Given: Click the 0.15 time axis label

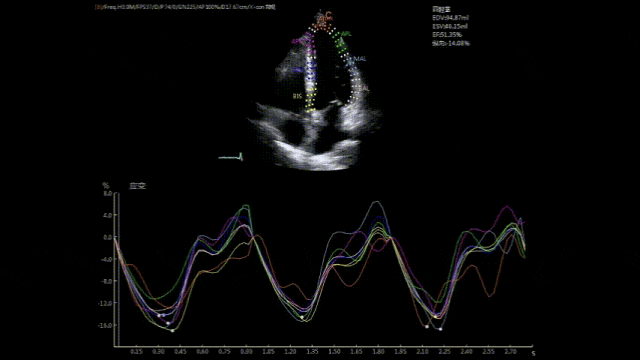Looking at the screenshot, I should point(136,352).
